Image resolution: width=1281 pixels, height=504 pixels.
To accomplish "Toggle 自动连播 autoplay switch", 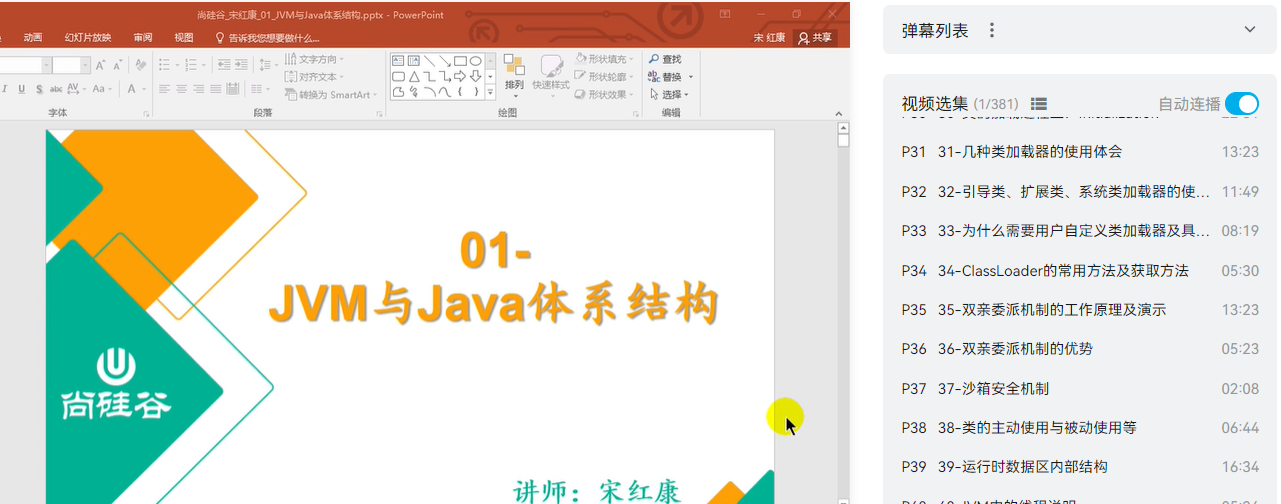I will (1242, 104).
